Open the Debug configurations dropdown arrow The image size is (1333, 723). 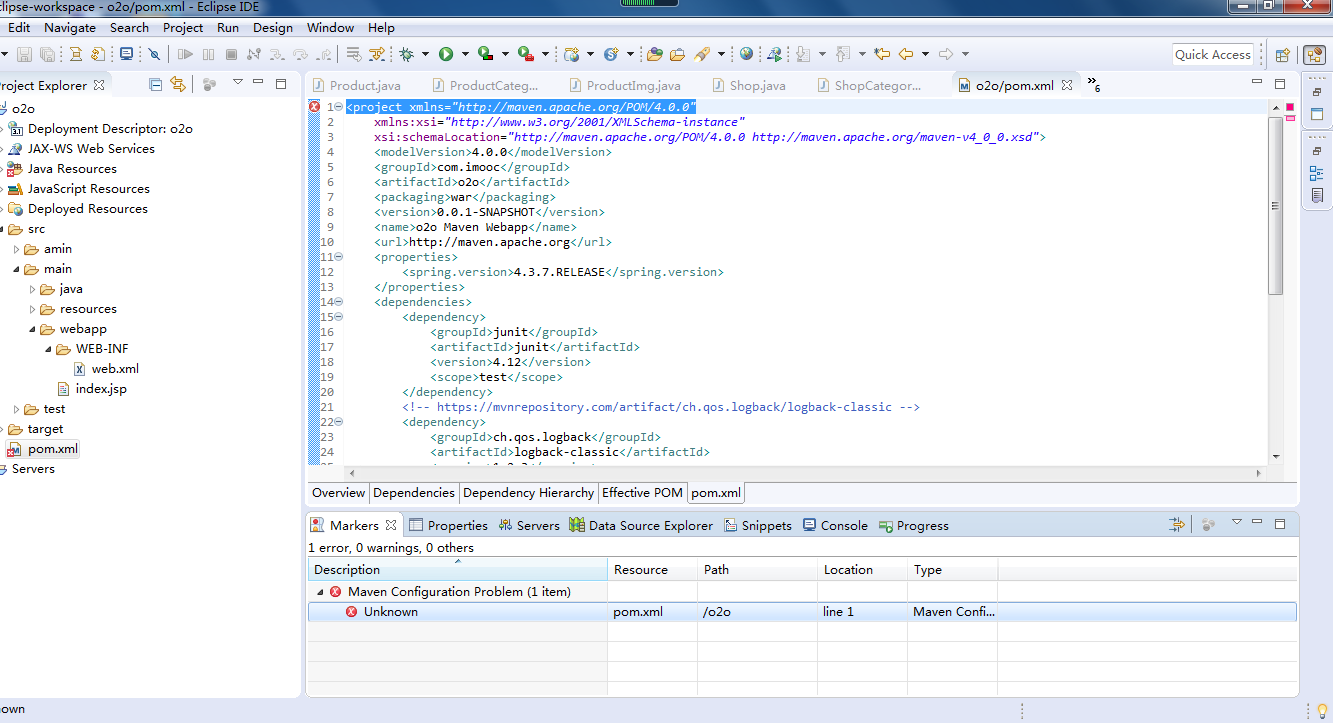tap(425, 54)
